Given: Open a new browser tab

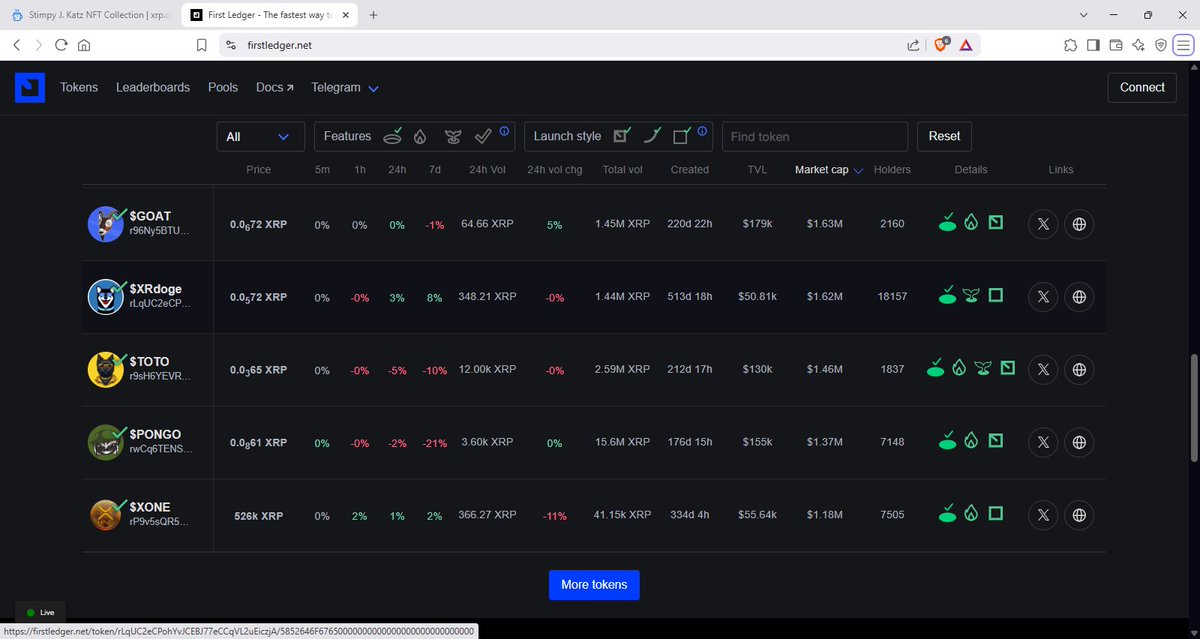Looking at the screenshot, I should pos(373,15).
